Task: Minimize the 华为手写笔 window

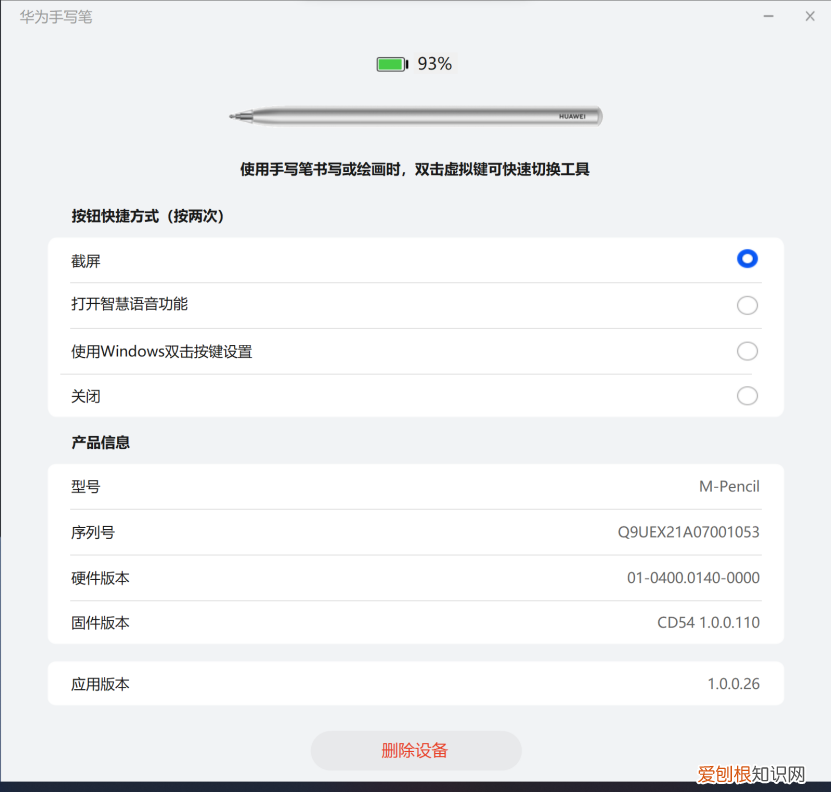Action: [768, 16]
